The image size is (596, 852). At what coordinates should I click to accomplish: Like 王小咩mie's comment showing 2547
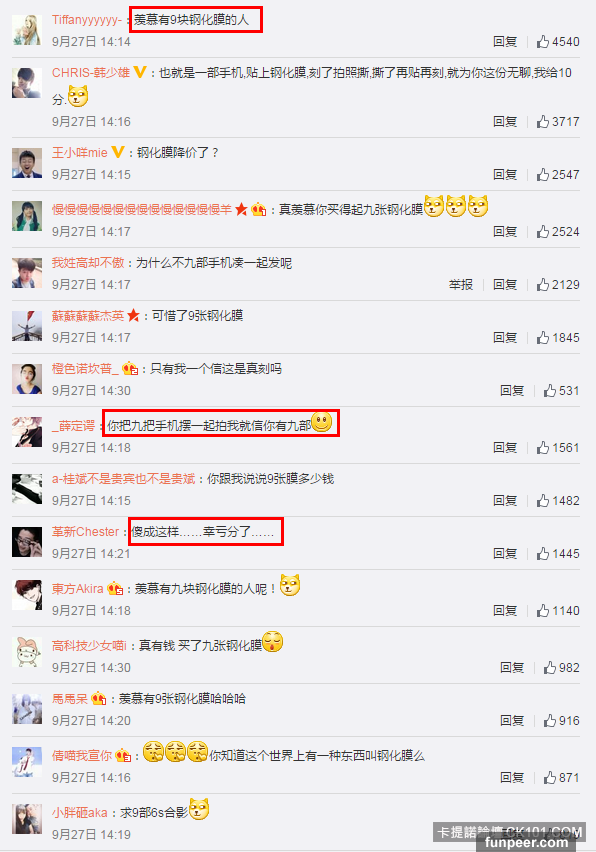[x=543, y=174]
